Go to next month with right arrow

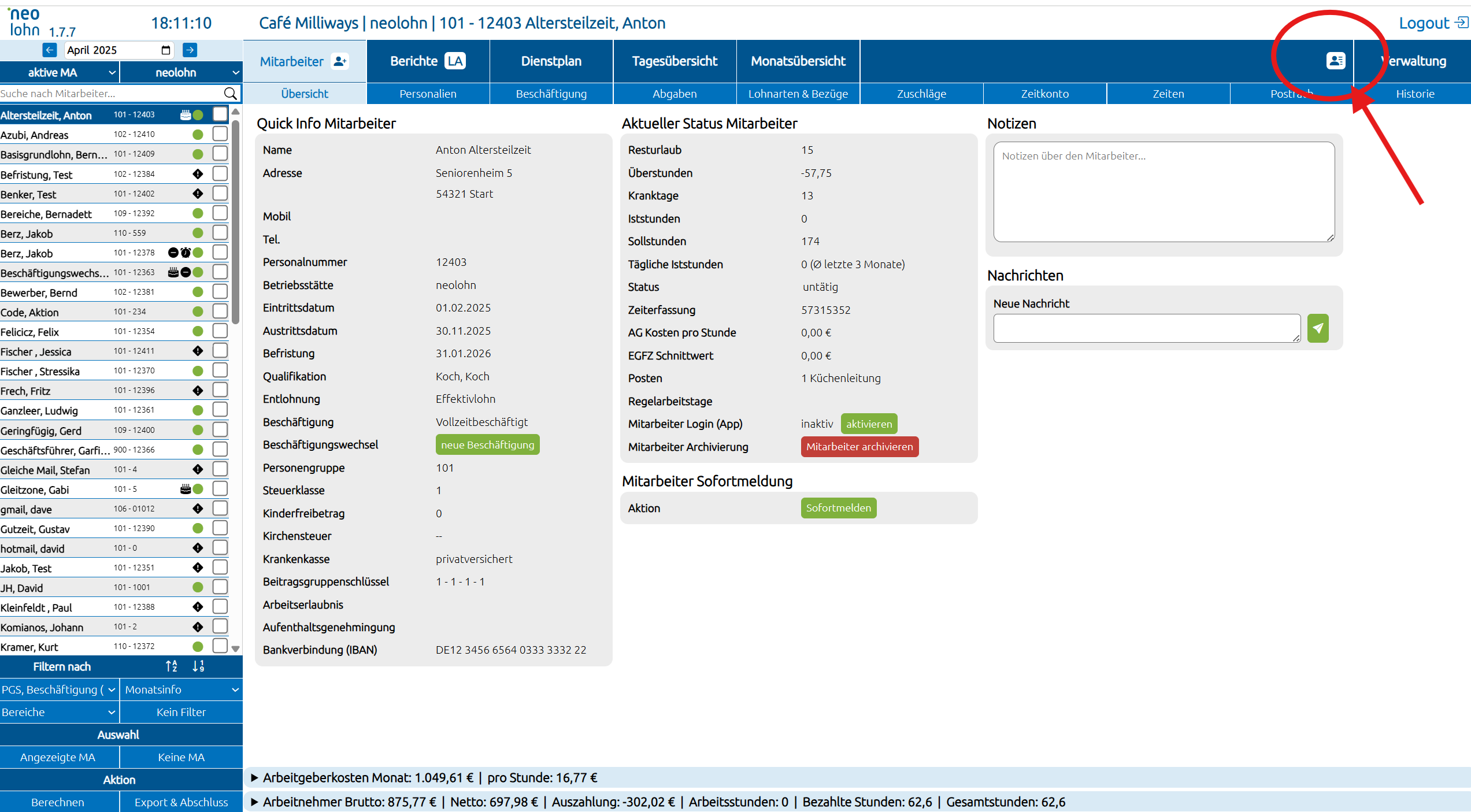coord(190,50)
